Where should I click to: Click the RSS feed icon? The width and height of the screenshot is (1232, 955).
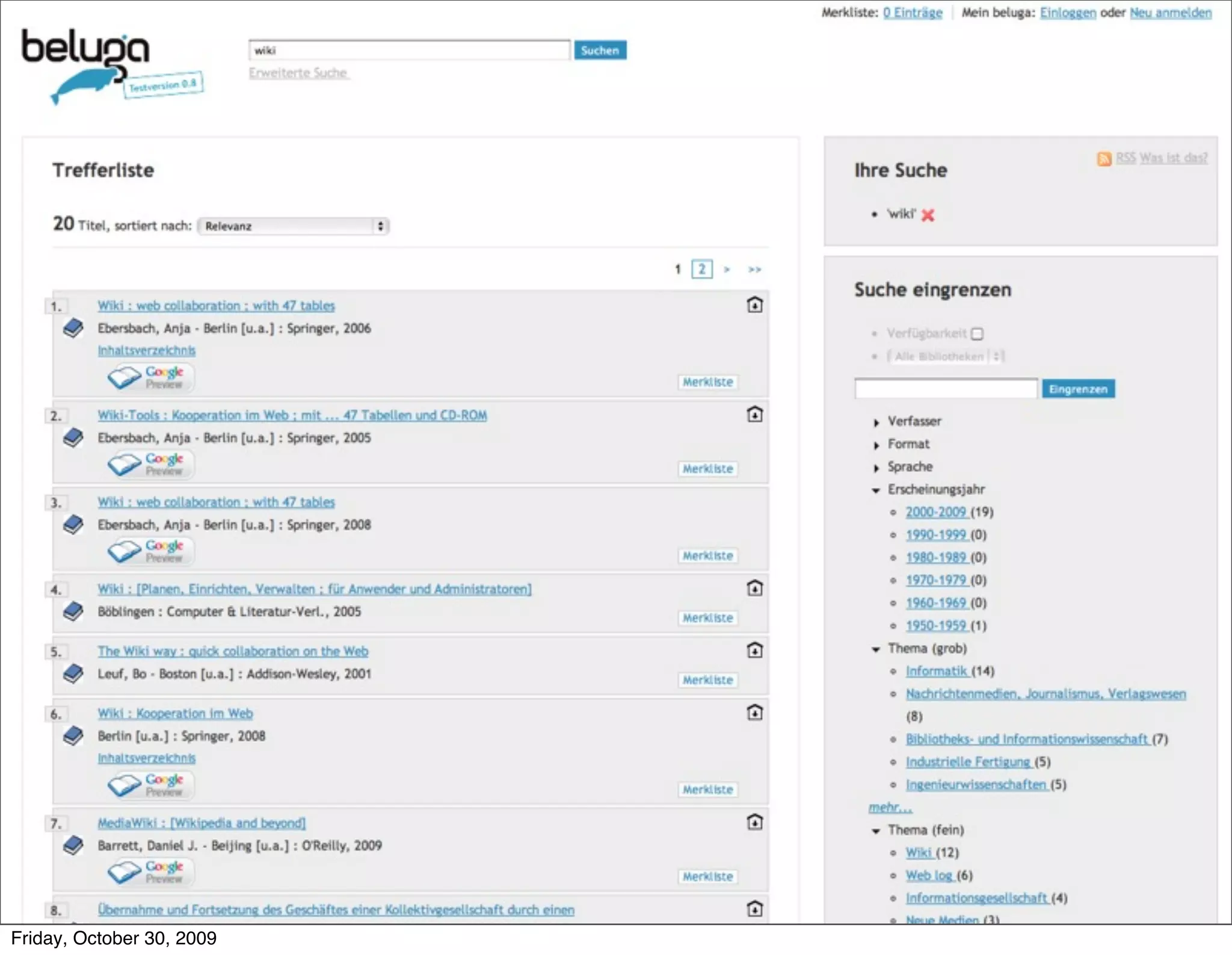click(x=1104, y=159)
